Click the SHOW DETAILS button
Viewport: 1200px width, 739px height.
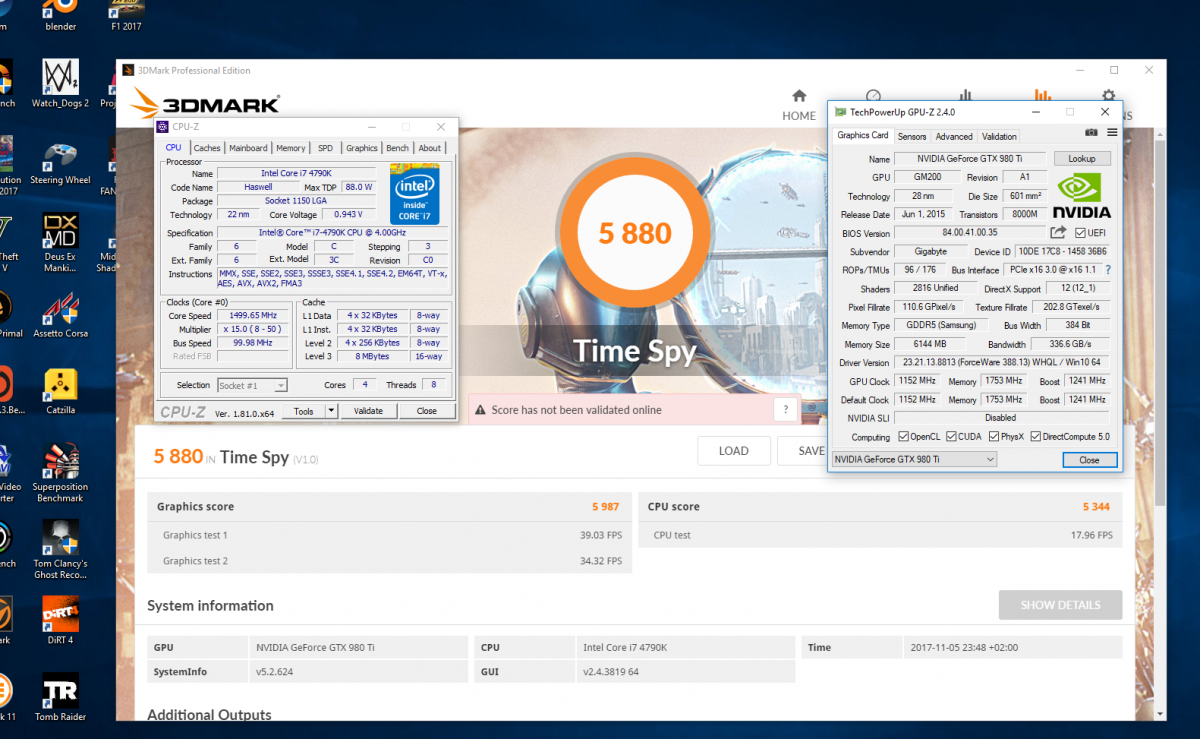click(1060, 605)
